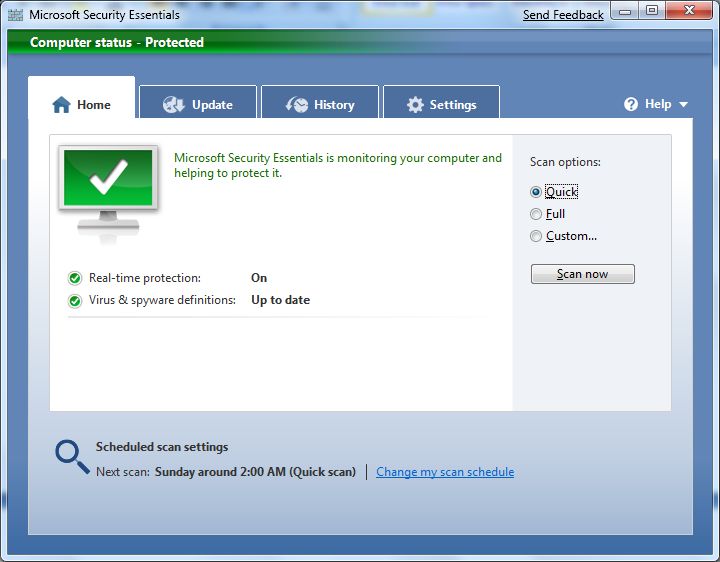
Task: Close the Security Essentials window
Action: click(688, 11)
